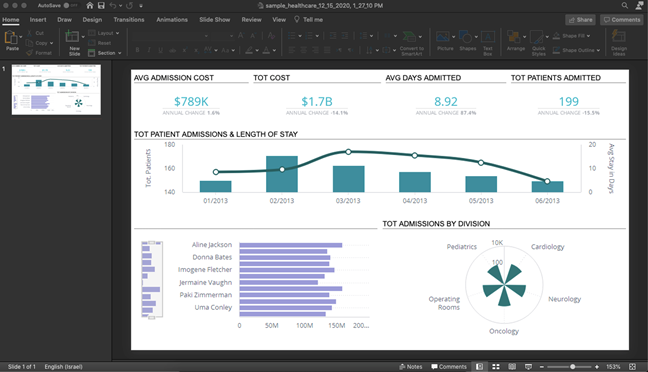
Task: Open Arrange options
Action: pyautogui.click(x=514, y=37)
